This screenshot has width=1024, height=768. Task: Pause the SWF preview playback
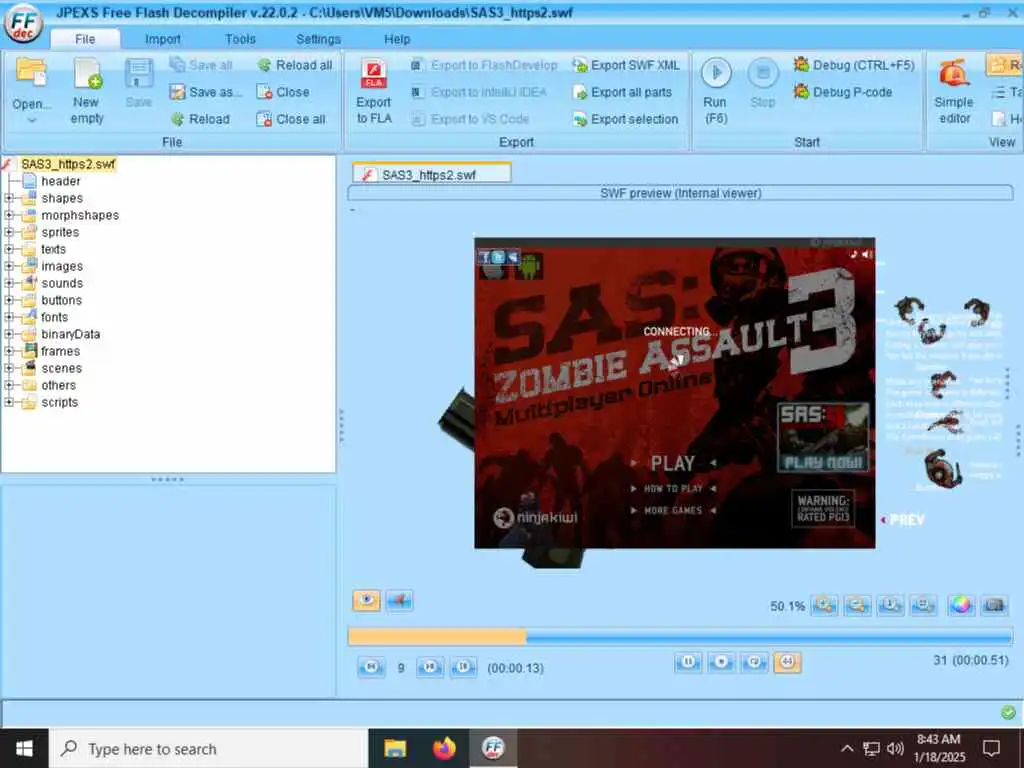(688, 662)
